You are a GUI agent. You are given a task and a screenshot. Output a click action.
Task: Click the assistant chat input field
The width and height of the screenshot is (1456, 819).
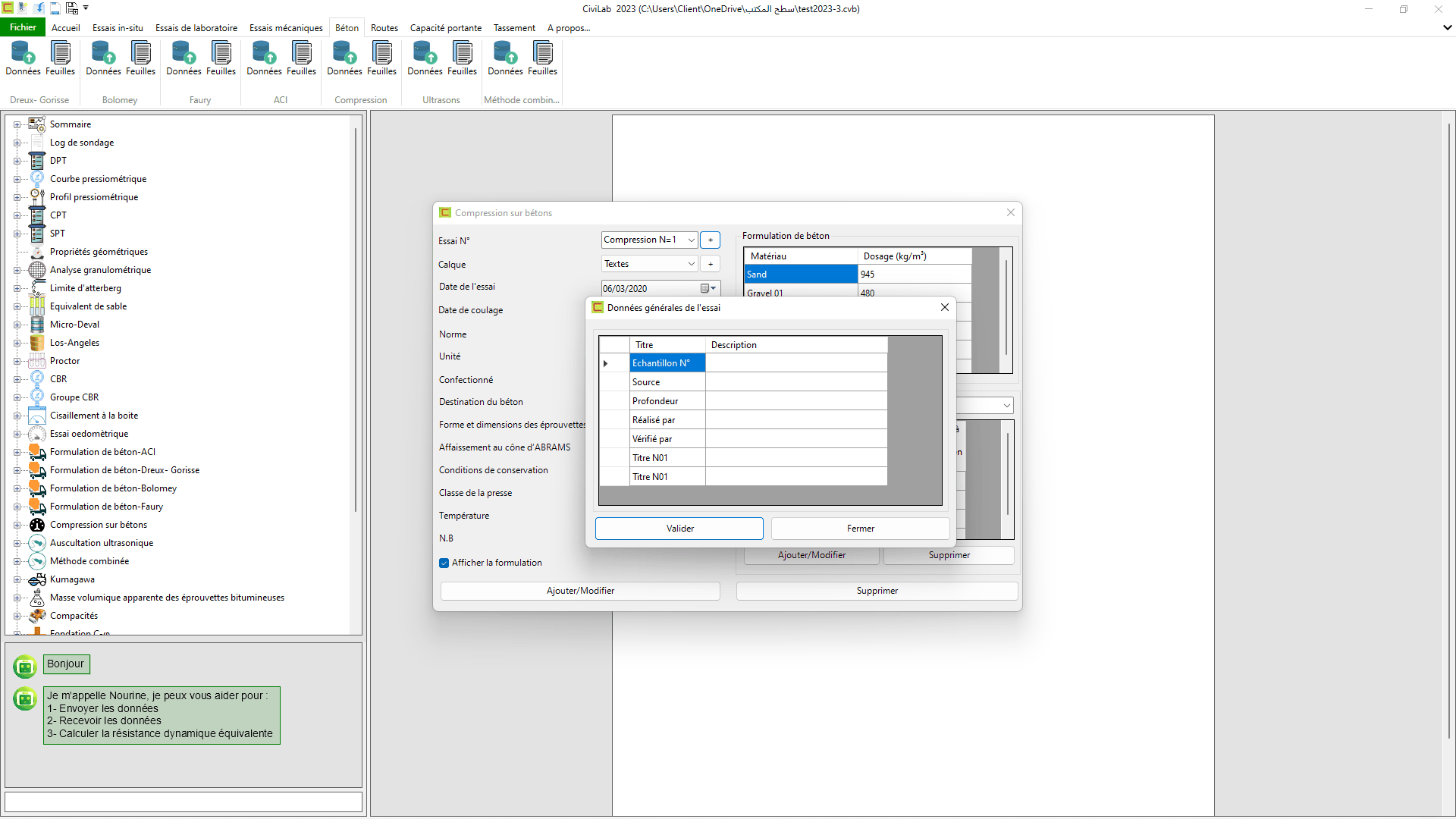coord(184,802)
